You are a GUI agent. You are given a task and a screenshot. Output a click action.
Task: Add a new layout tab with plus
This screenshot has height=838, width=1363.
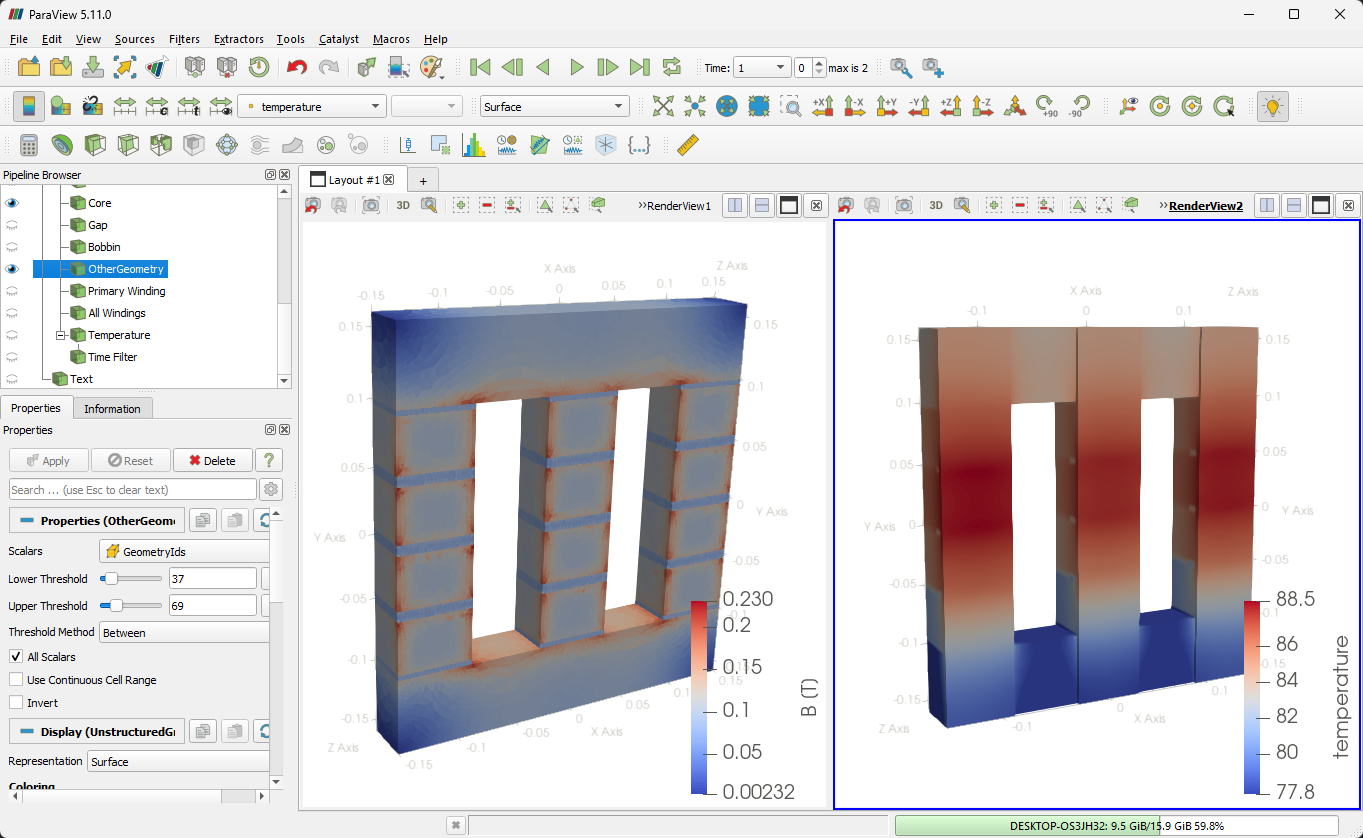pyautogui.click(x=423, y=180)
